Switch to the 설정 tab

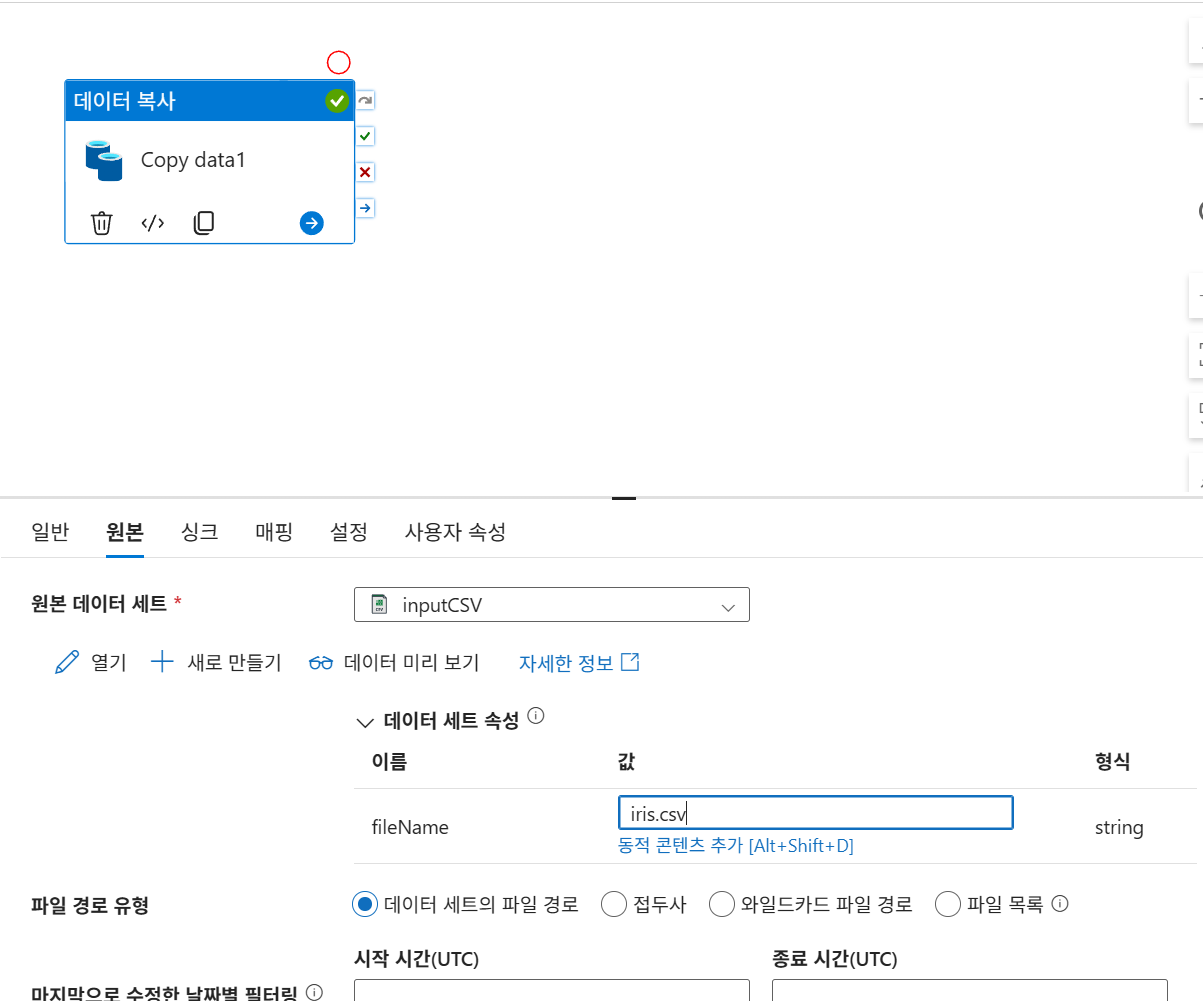tap(349, 532)
